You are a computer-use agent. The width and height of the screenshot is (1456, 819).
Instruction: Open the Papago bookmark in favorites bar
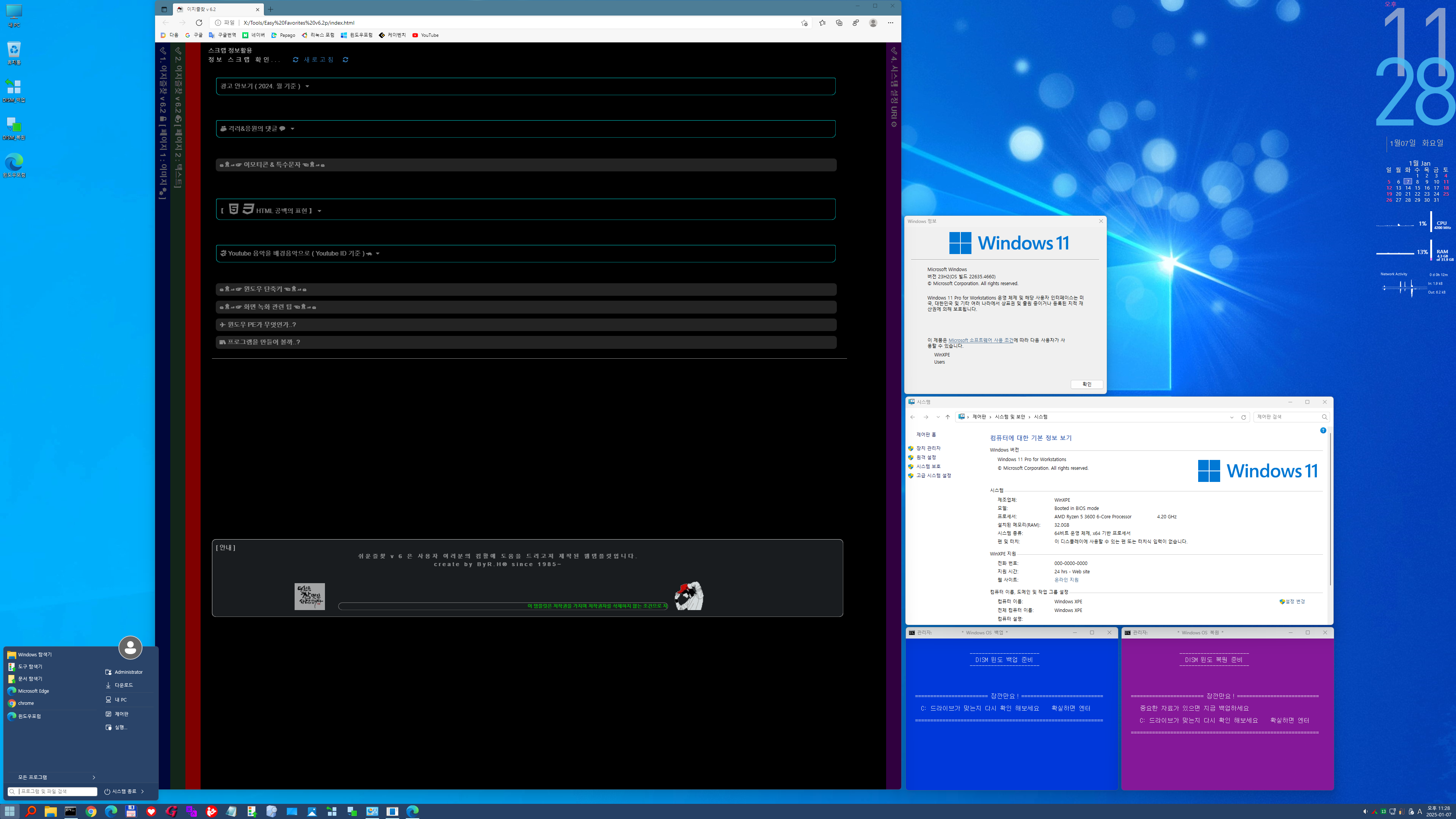point(284,35)
